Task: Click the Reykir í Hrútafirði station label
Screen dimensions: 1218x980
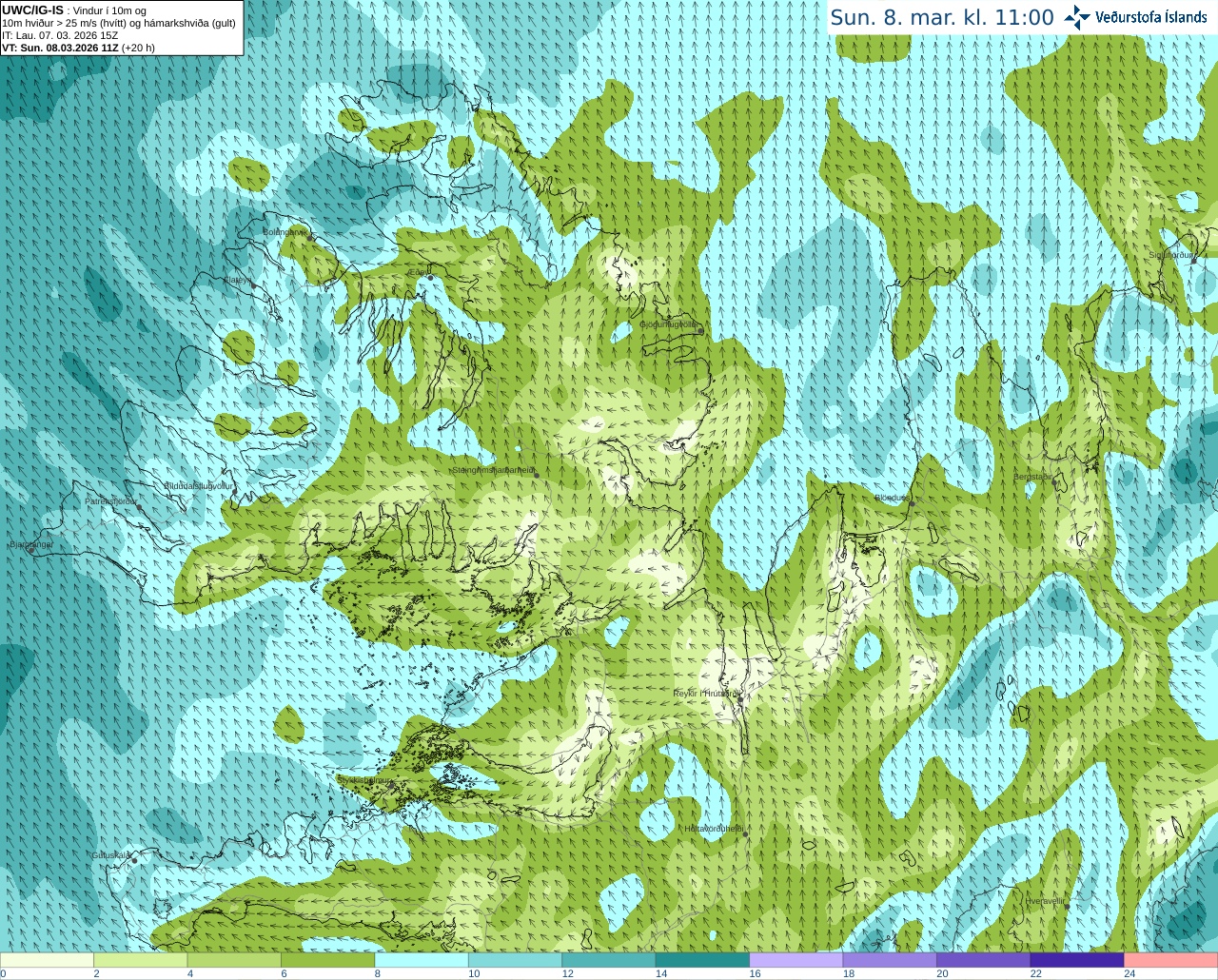Action: [x=707, y=694]
